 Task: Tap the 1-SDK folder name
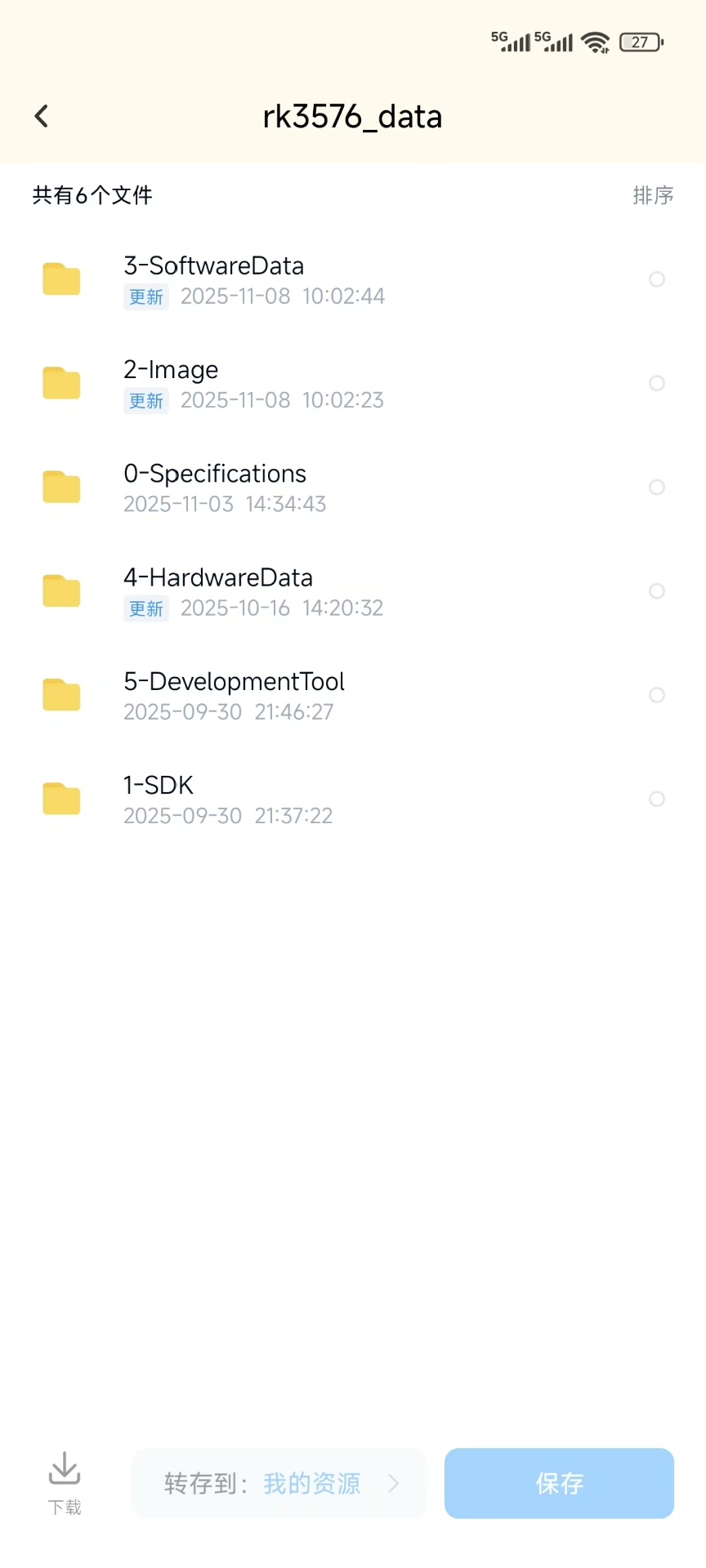click(x=159, y=785)
